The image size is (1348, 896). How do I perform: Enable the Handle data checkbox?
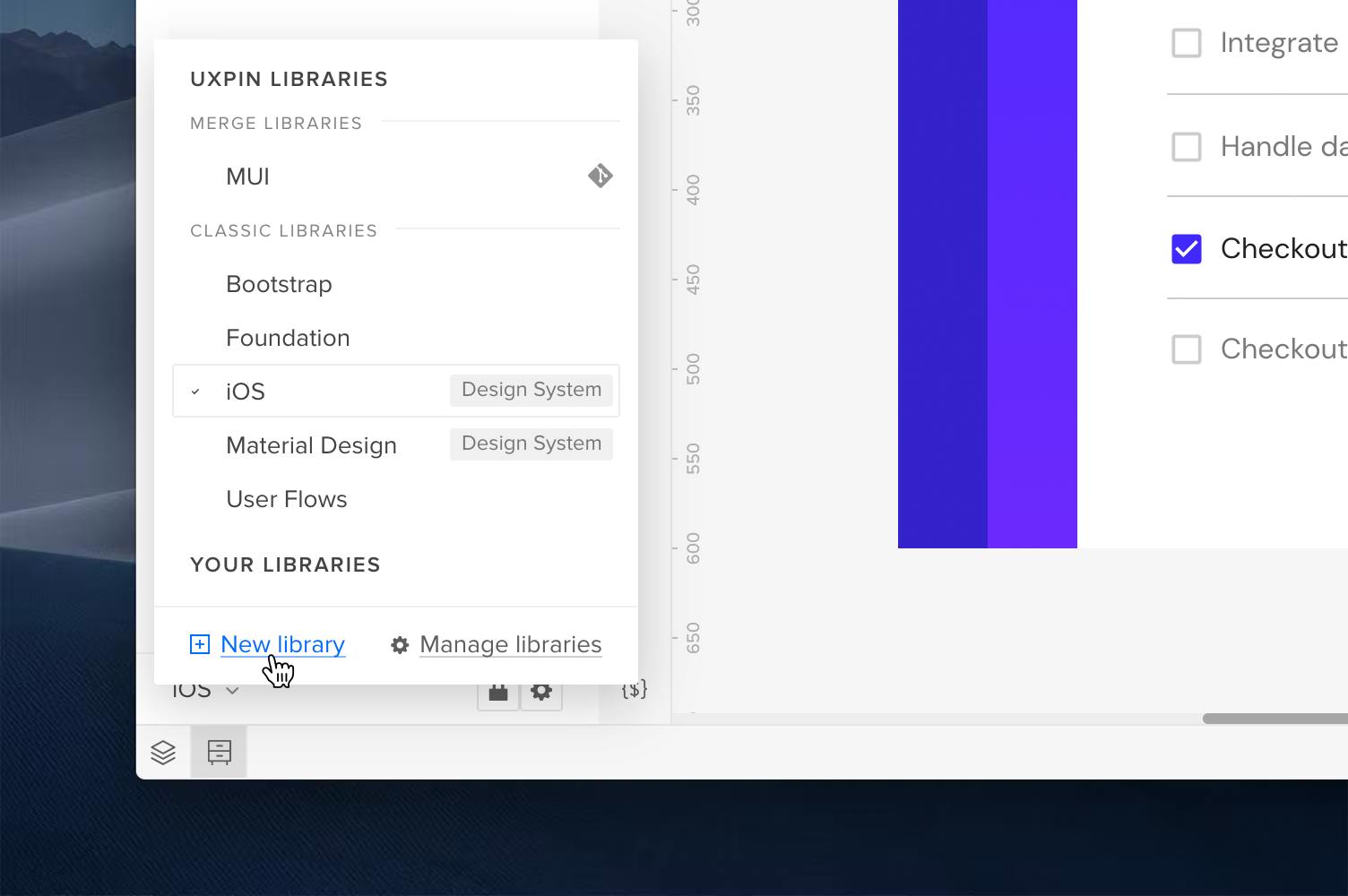(x=1186, y=146)
